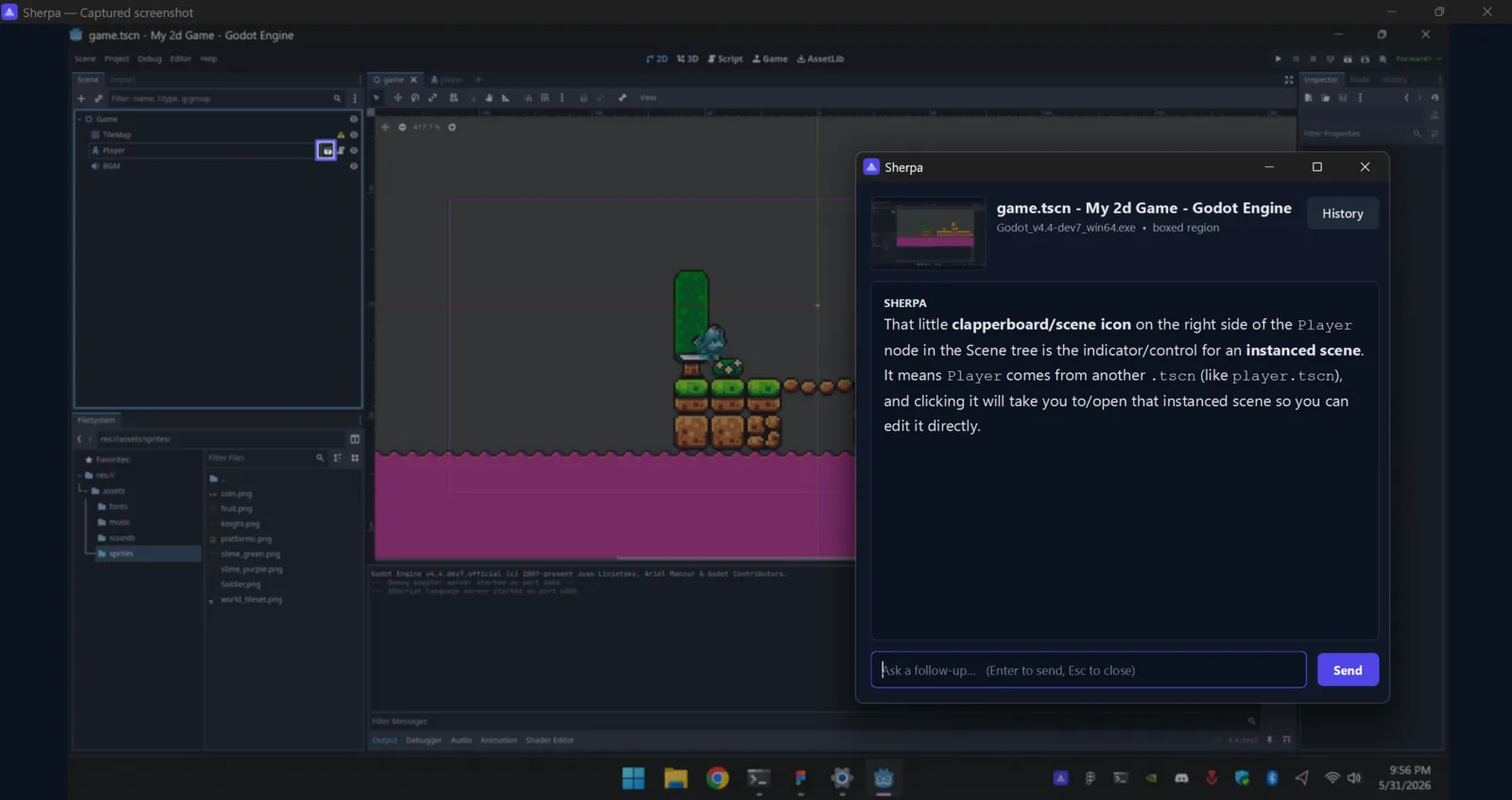
Task: Click FileSystem sort files icon
Action: [x=337, y=458]
